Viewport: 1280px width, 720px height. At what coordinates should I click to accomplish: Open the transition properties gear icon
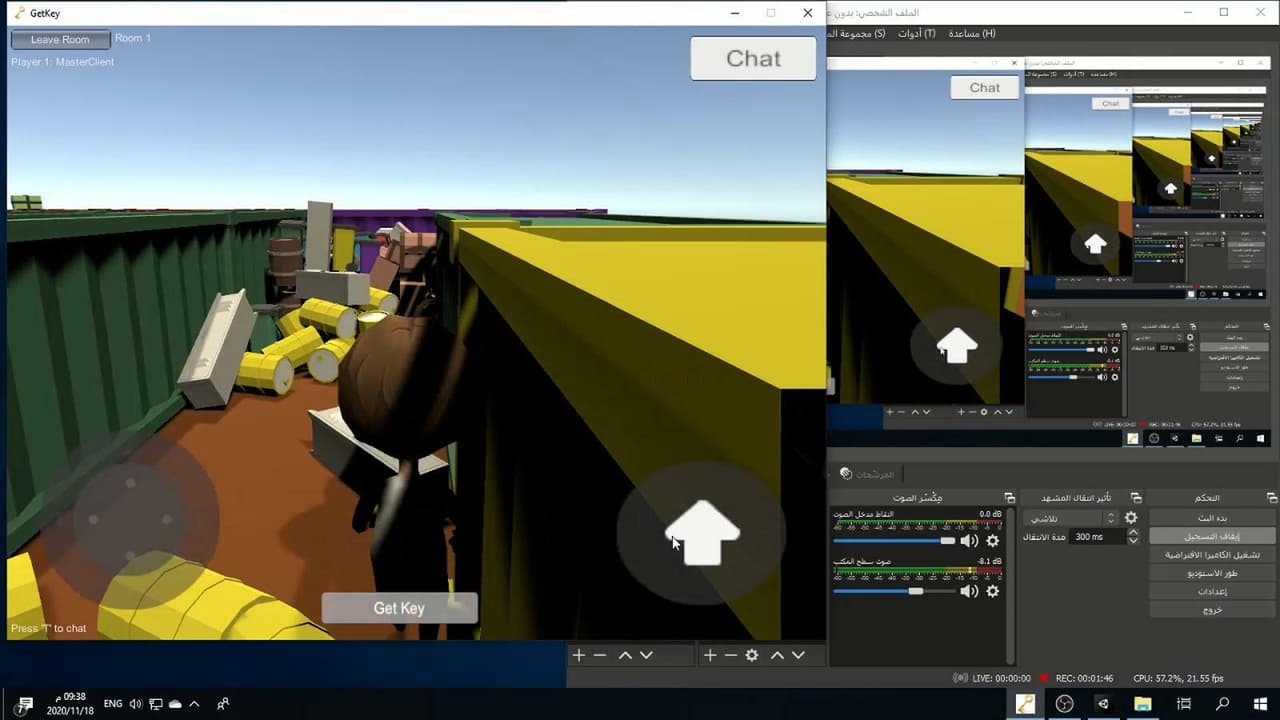click(x=1131, y=518)
